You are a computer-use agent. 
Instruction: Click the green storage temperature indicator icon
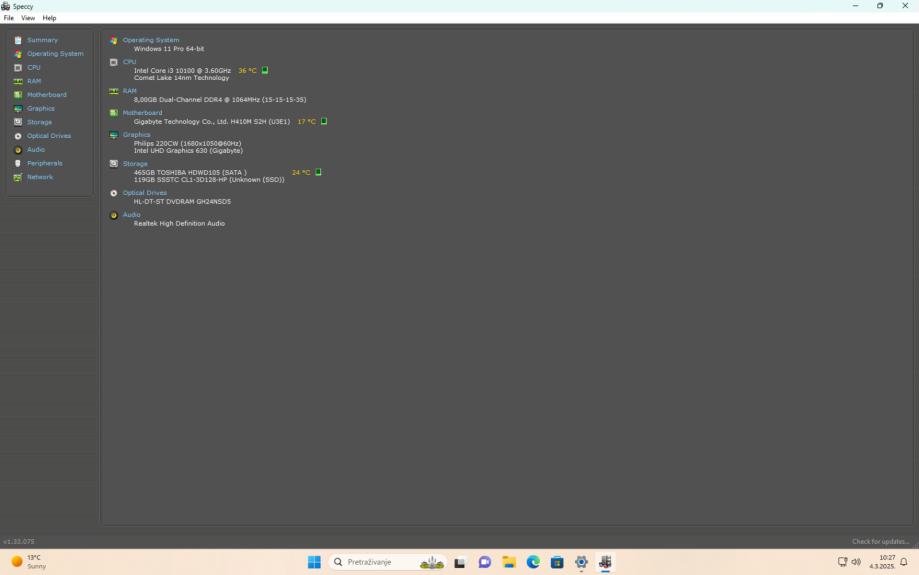coord(318,172)
